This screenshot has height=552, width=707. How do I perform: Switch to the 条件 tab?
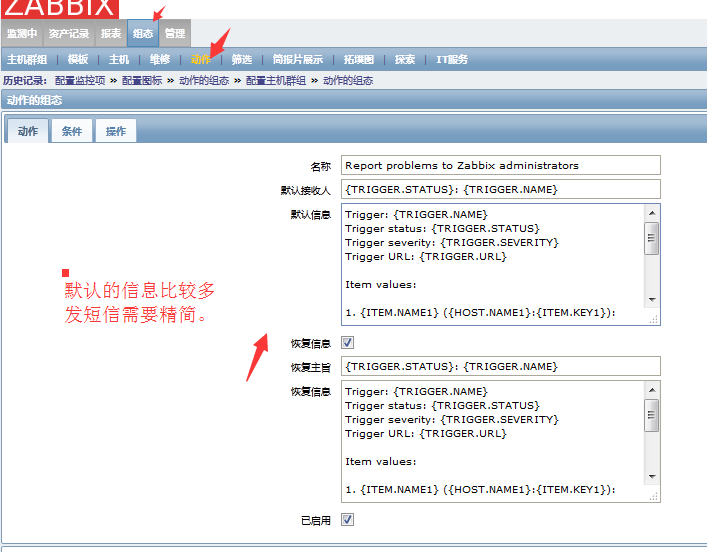[72, 131]
